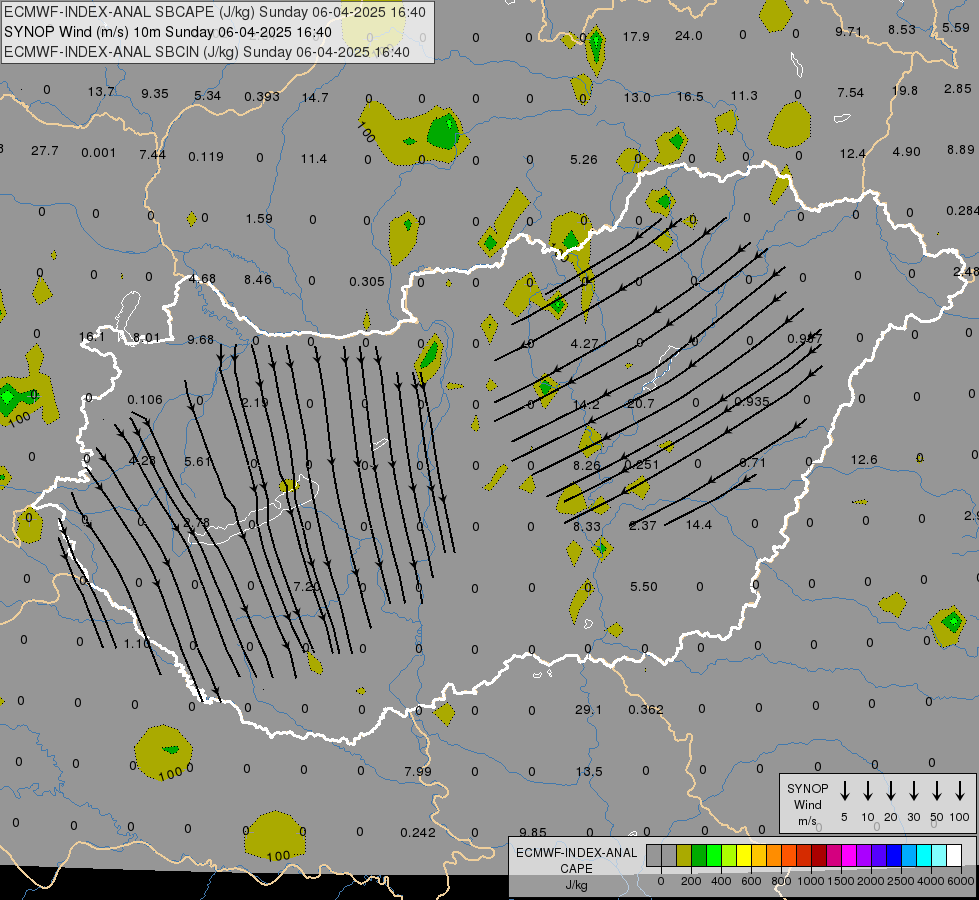Click the 2500 tick label on colorbar

coord(901,881)
